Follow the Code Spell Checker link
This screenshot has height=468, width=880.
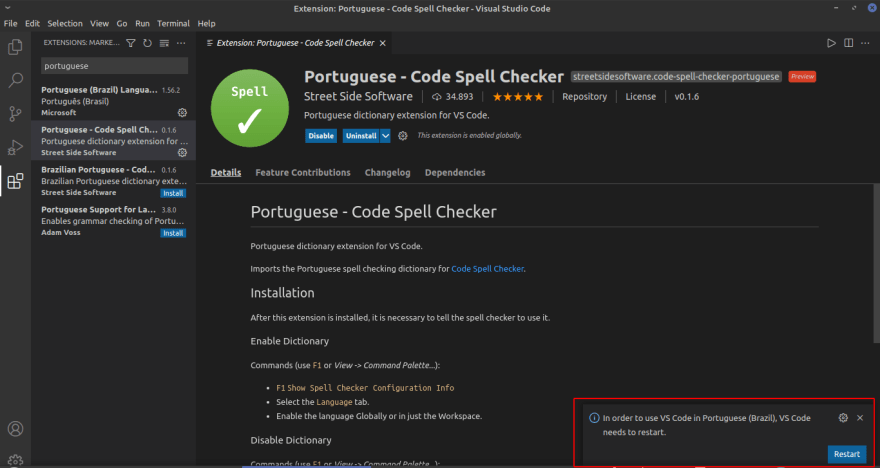(488, 269)
